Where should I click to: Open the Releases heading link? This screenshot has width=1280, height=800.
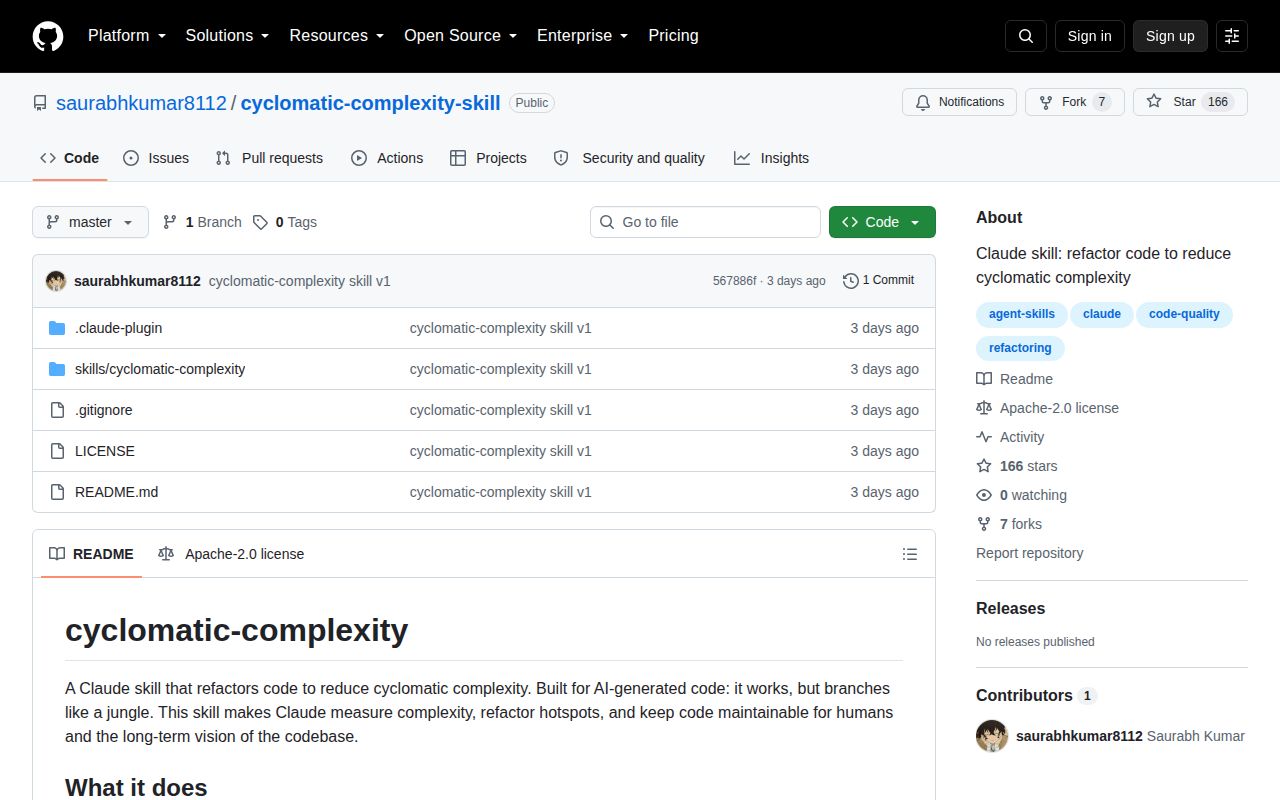pyautogui.click(x=1010, y=608)
